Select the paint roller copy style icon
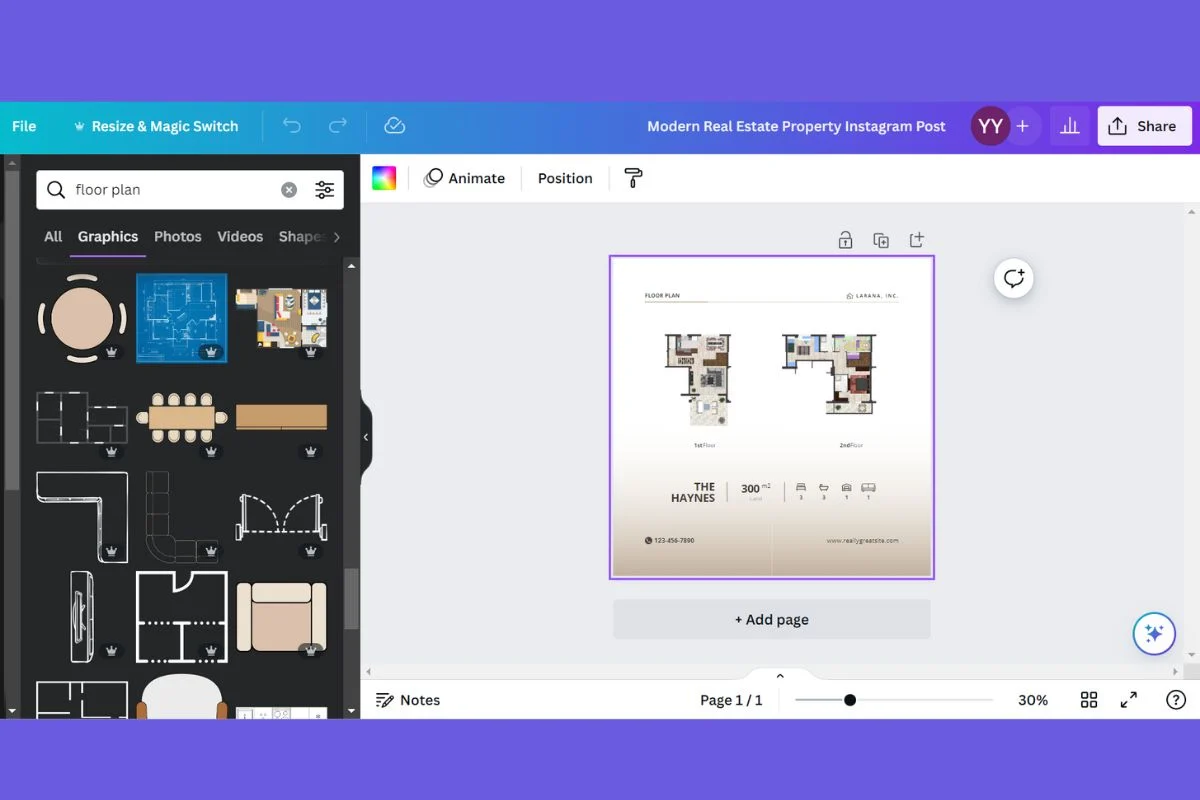The image size is (1200, 800). point(633,178)
